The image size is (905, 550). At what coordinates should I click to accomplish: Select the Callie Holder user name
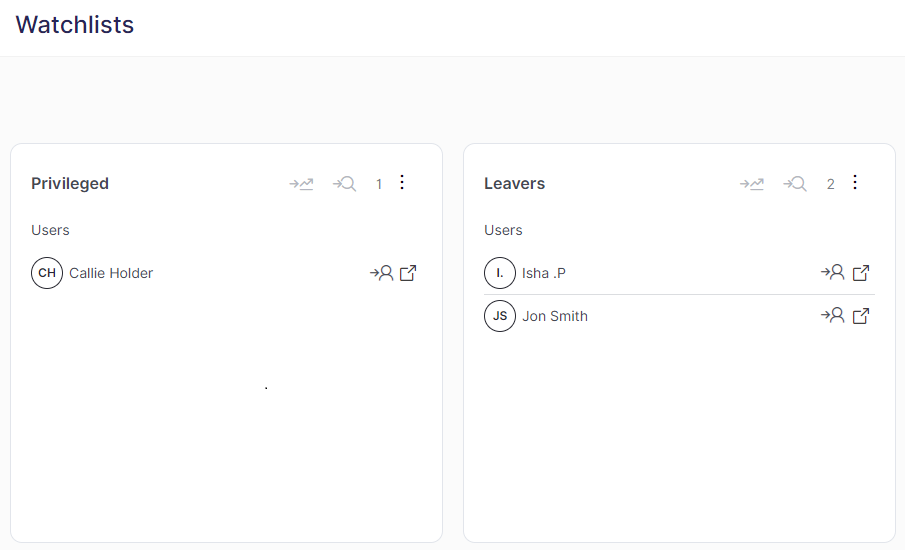point(111,273)
